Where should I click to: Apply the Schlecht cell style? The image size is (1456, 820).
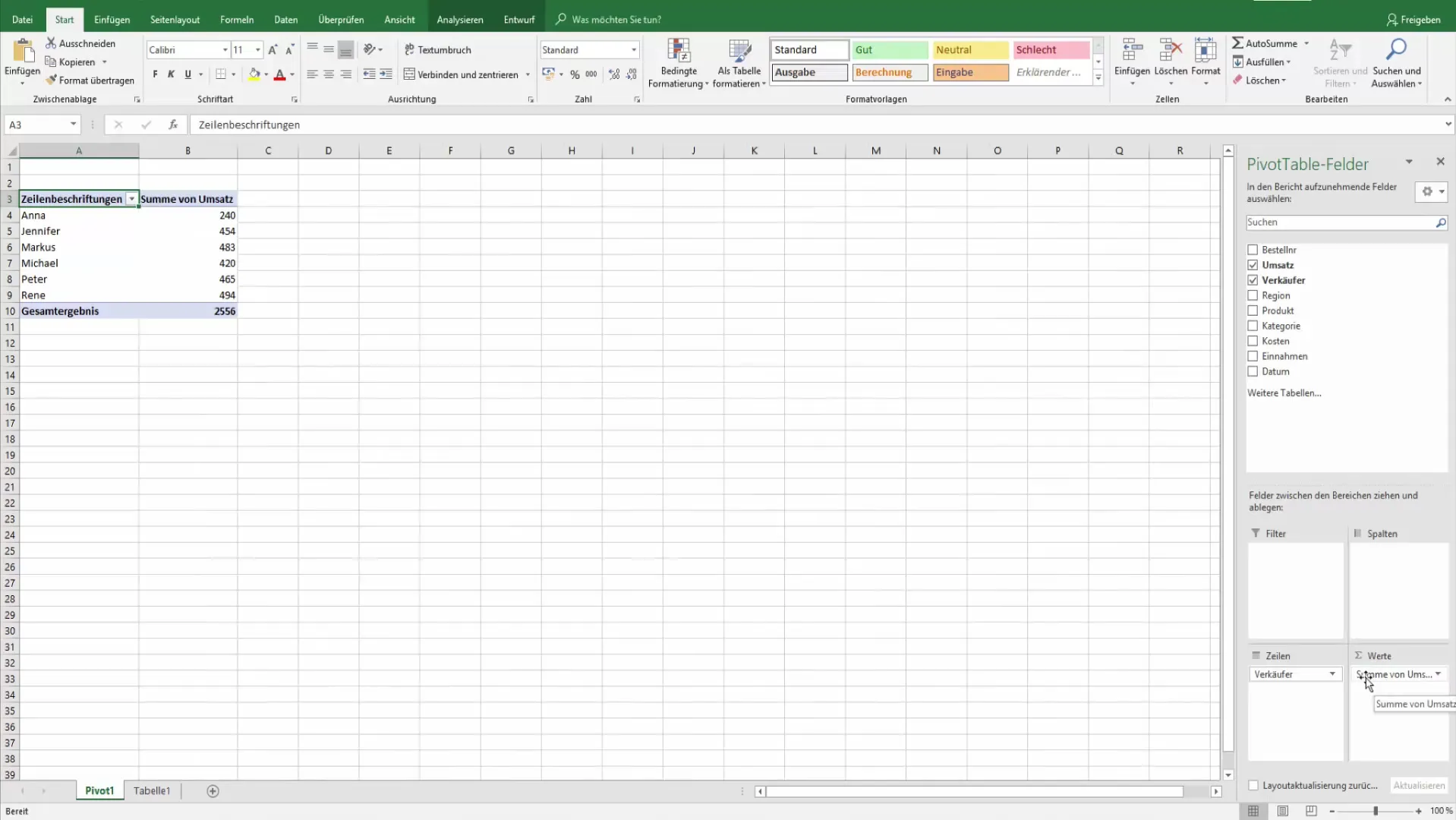pyautogui.click(x=1051, y=49)
